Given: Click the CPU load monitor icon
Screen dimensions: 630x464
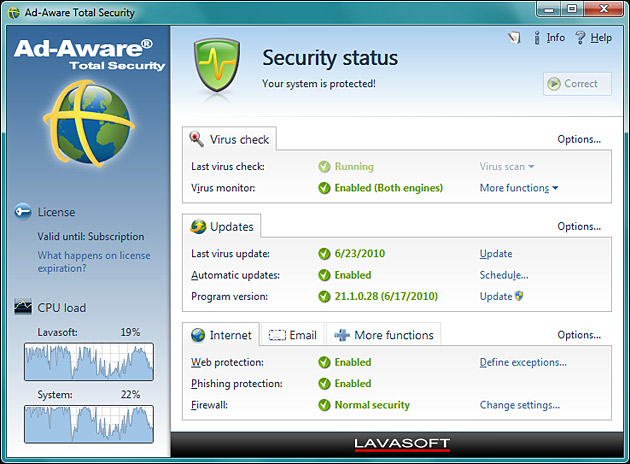Looking at the screenshot, I should coord(23,308).
